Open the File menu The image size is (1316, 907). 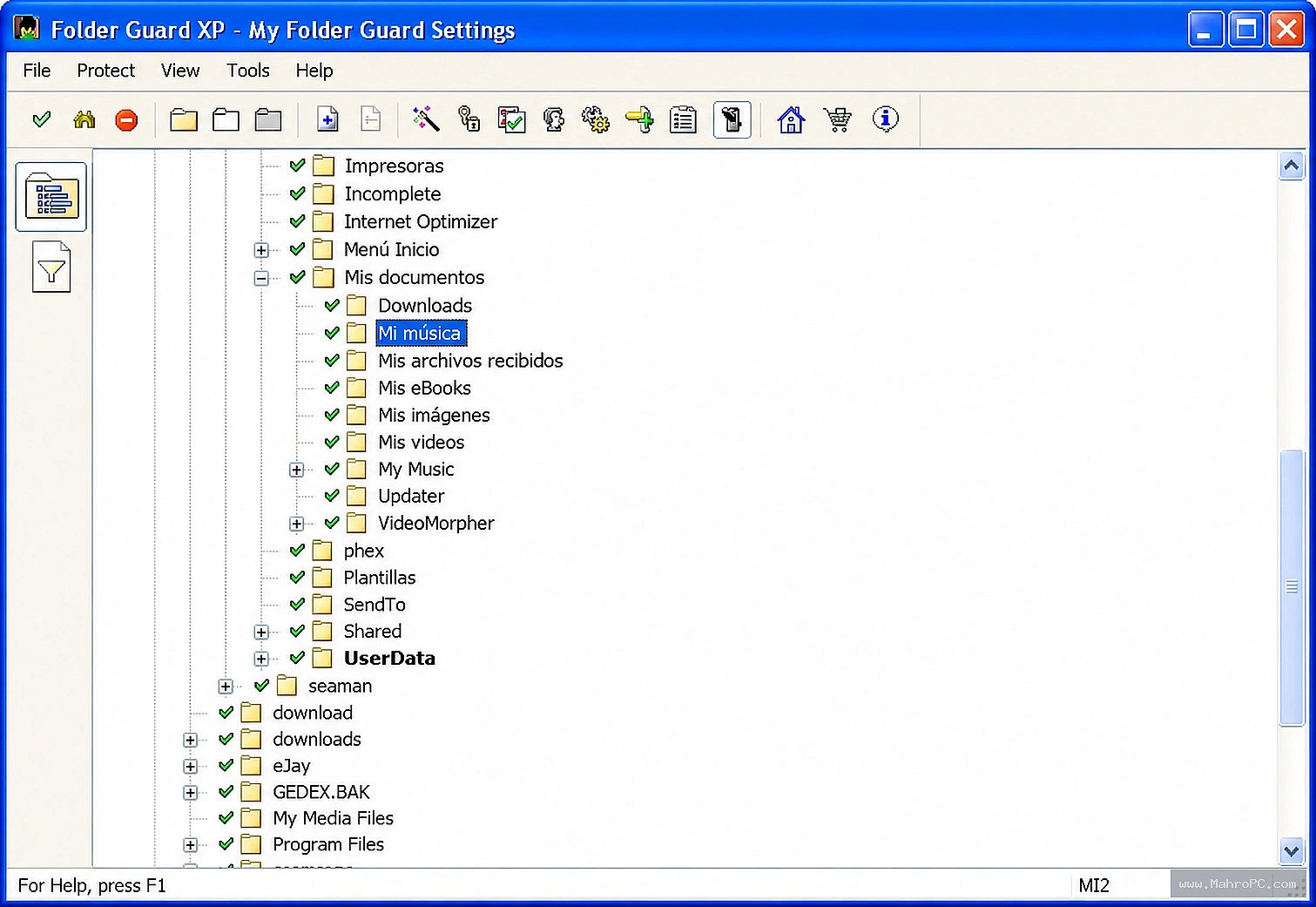tap(37, 71)
